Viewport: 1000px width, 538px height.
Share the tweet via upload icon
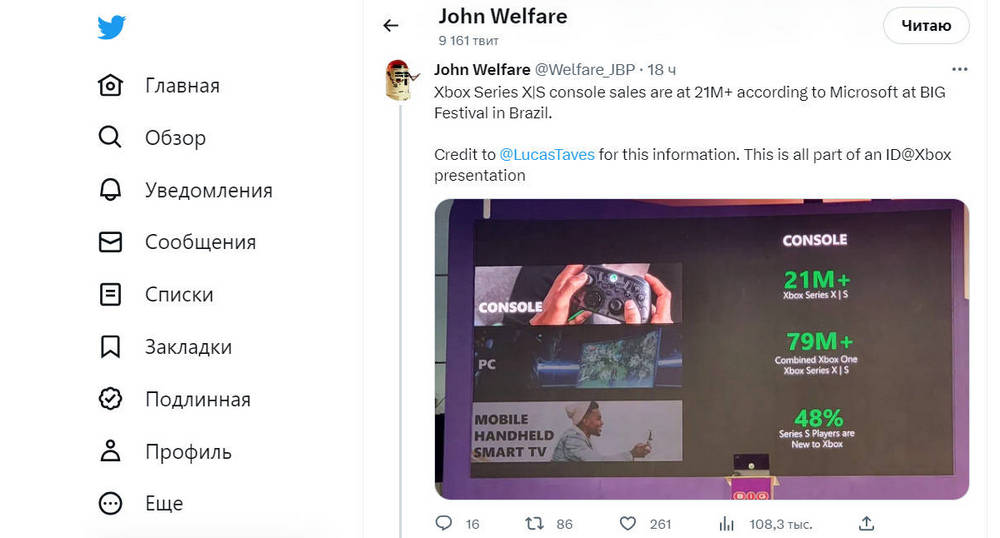point(866,523)
